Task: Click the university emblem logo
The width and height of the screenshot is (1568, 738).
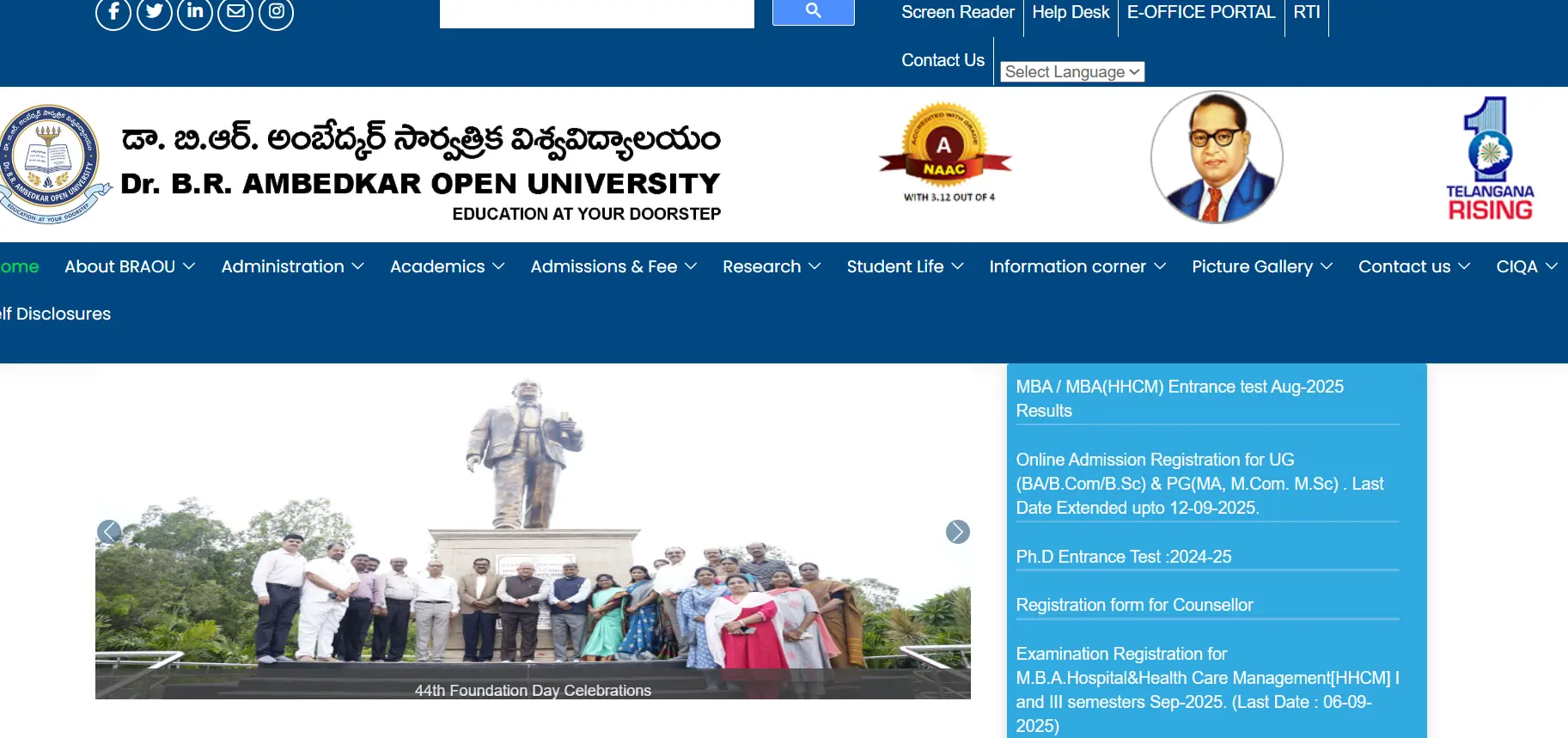Action: click(53, 163)
